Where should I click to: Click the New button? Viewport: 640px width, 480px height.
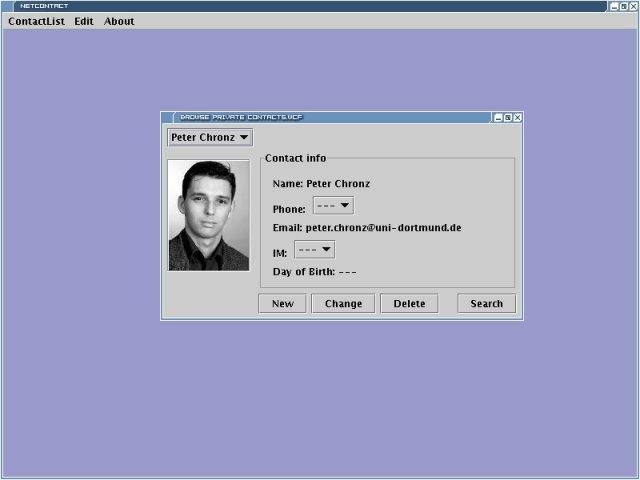(x=282, y=304)
